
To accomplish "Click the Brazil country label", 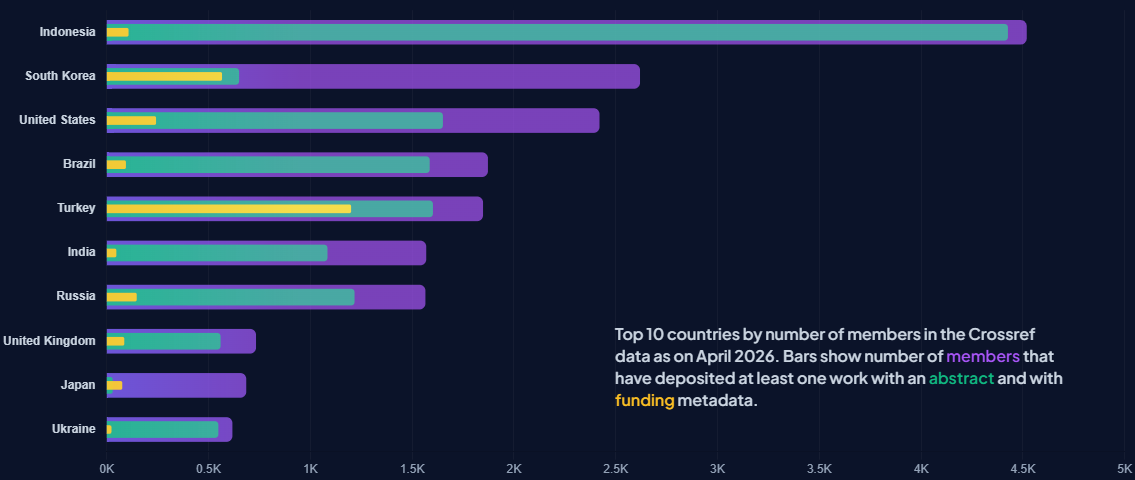I will [79, 164].
